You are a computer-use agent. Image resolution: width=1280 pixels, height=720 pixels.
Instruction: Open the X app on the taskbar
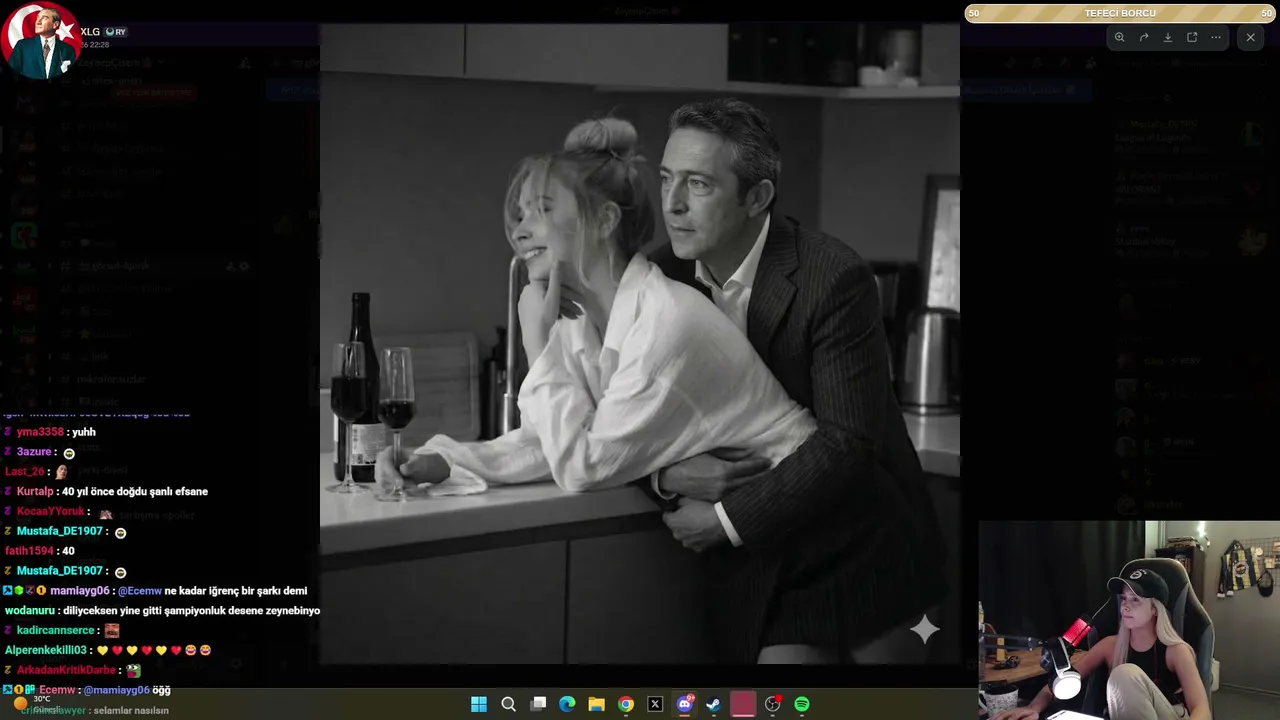[655, 704]
